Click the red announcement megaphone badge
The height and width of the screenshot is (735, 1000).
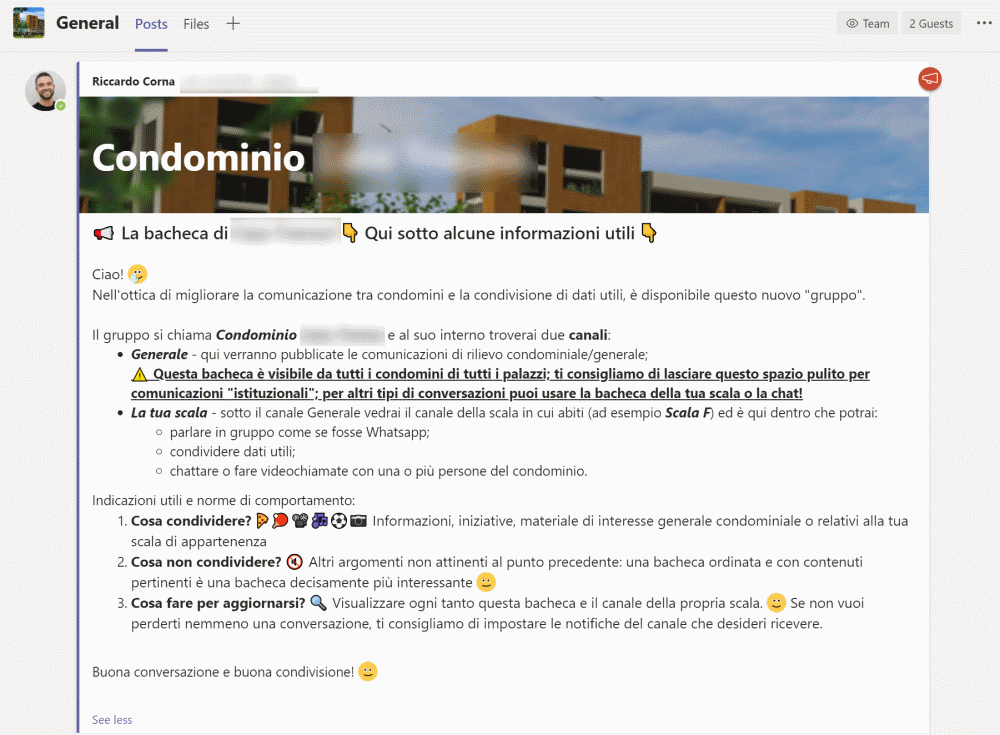(x=930, y=78)
